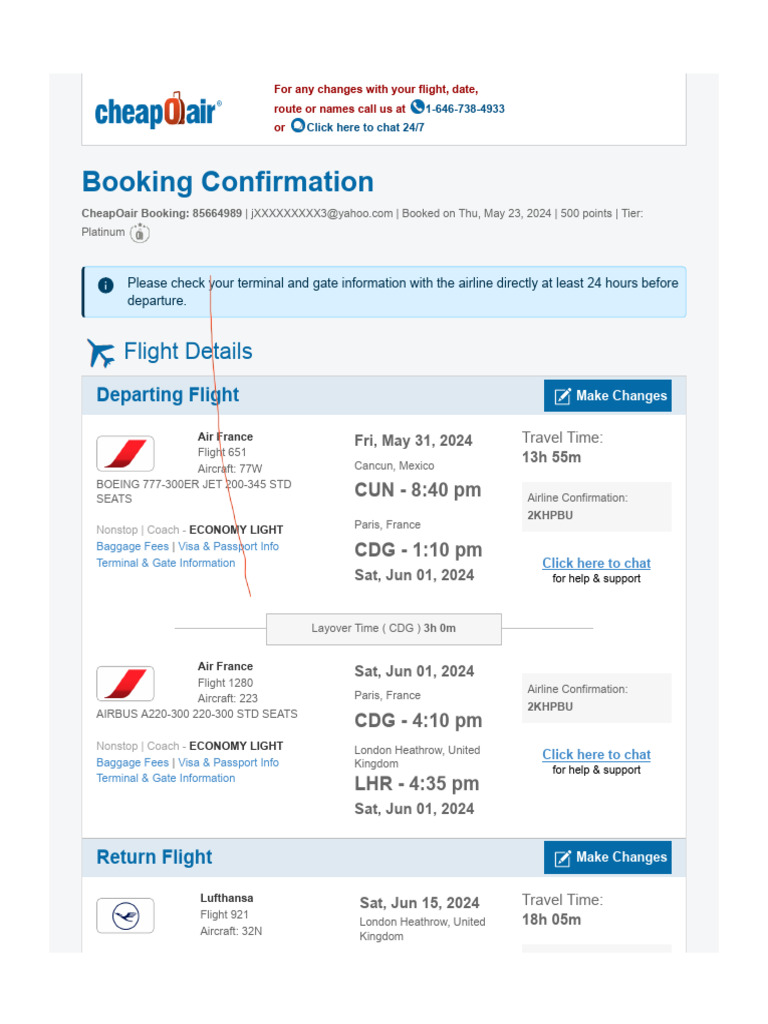Viewport: 768px width, 1024px height.
Task: Click the chat bubble icon in header
Action: pos(298,125)
